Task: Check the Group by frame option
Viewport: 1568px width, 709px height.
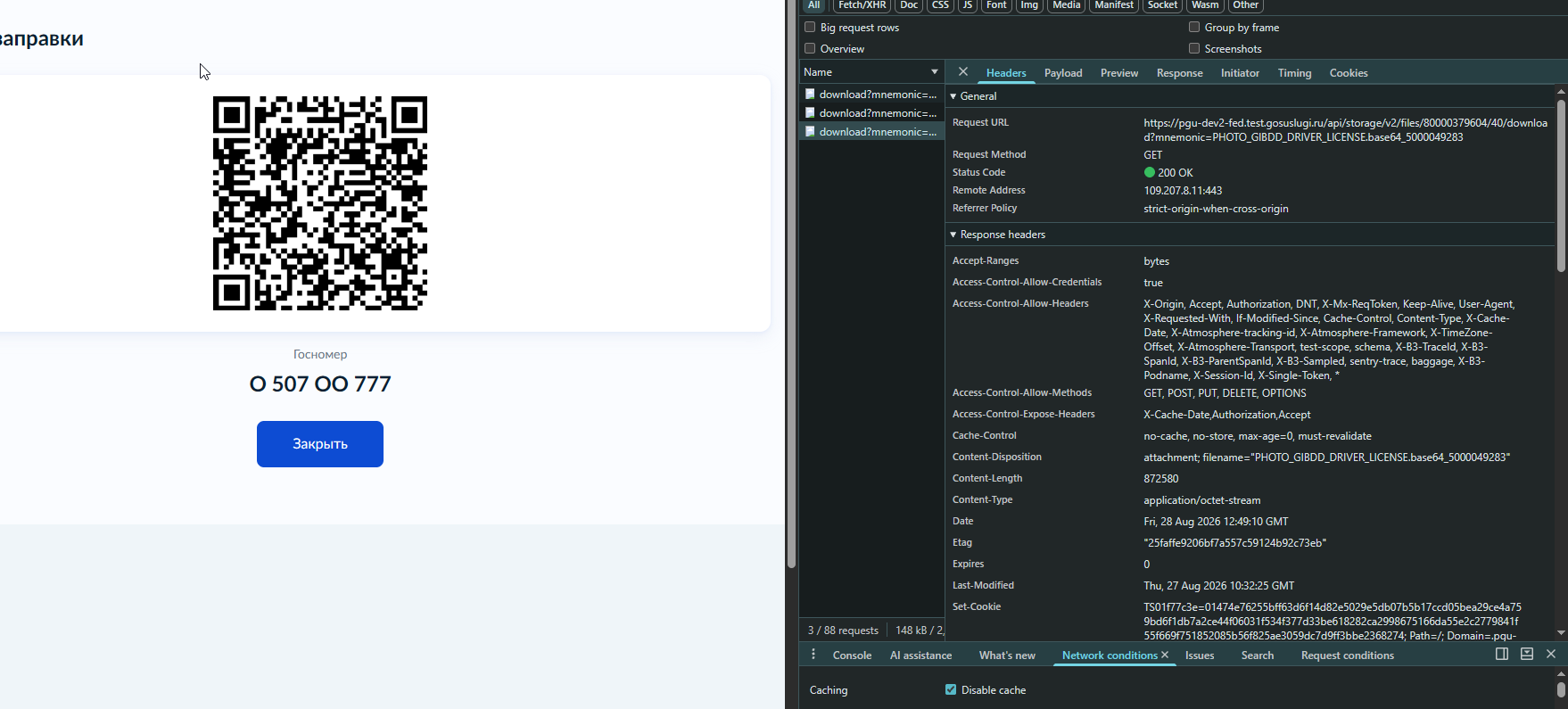Action: (x=1194, y=28)
